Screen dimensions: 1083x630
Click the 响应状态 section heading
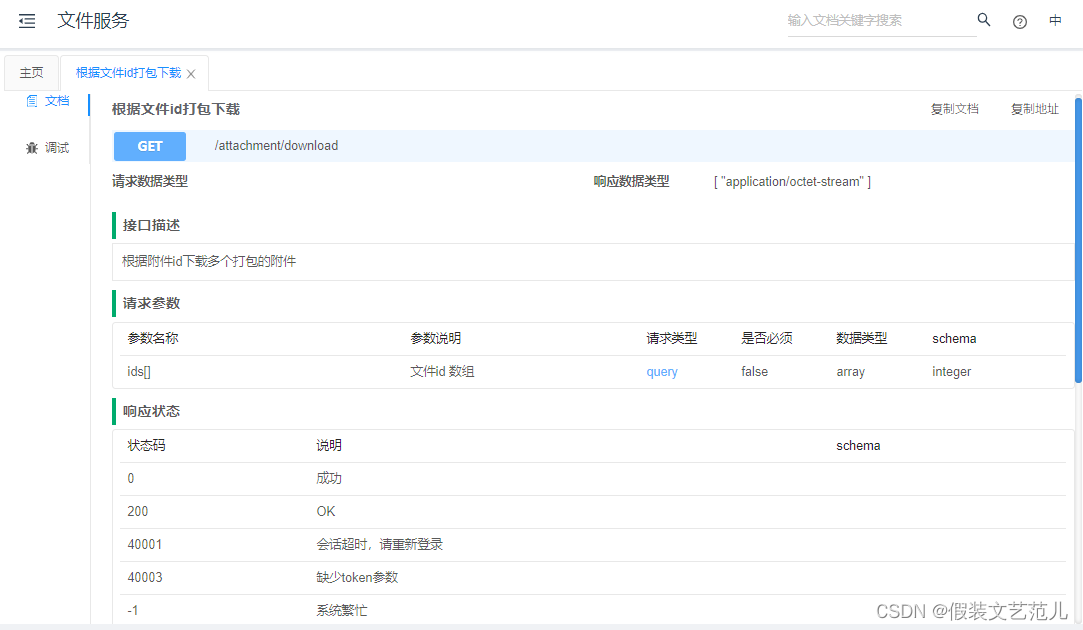point(151,411)
